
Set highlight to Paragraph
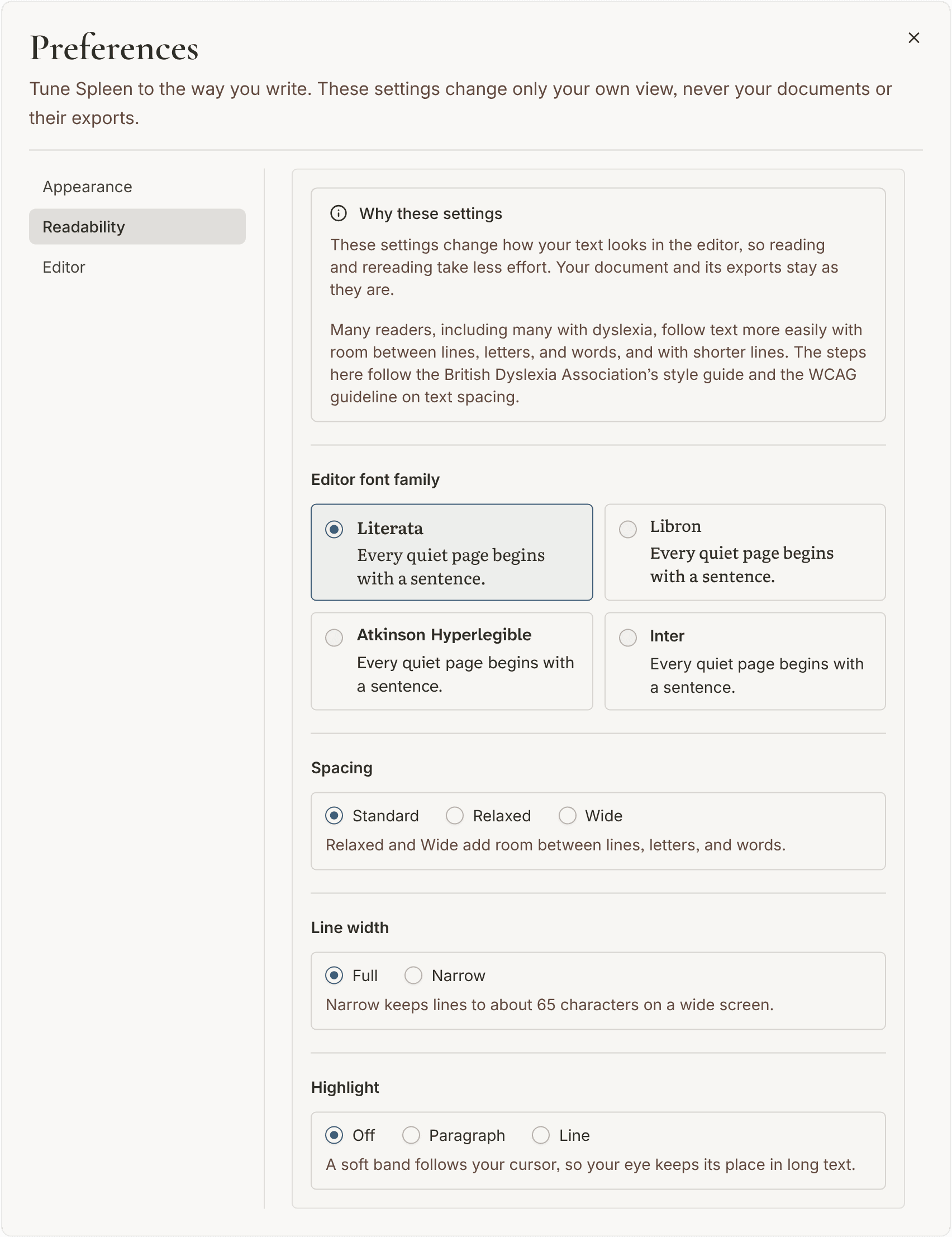pos(411,1135)
